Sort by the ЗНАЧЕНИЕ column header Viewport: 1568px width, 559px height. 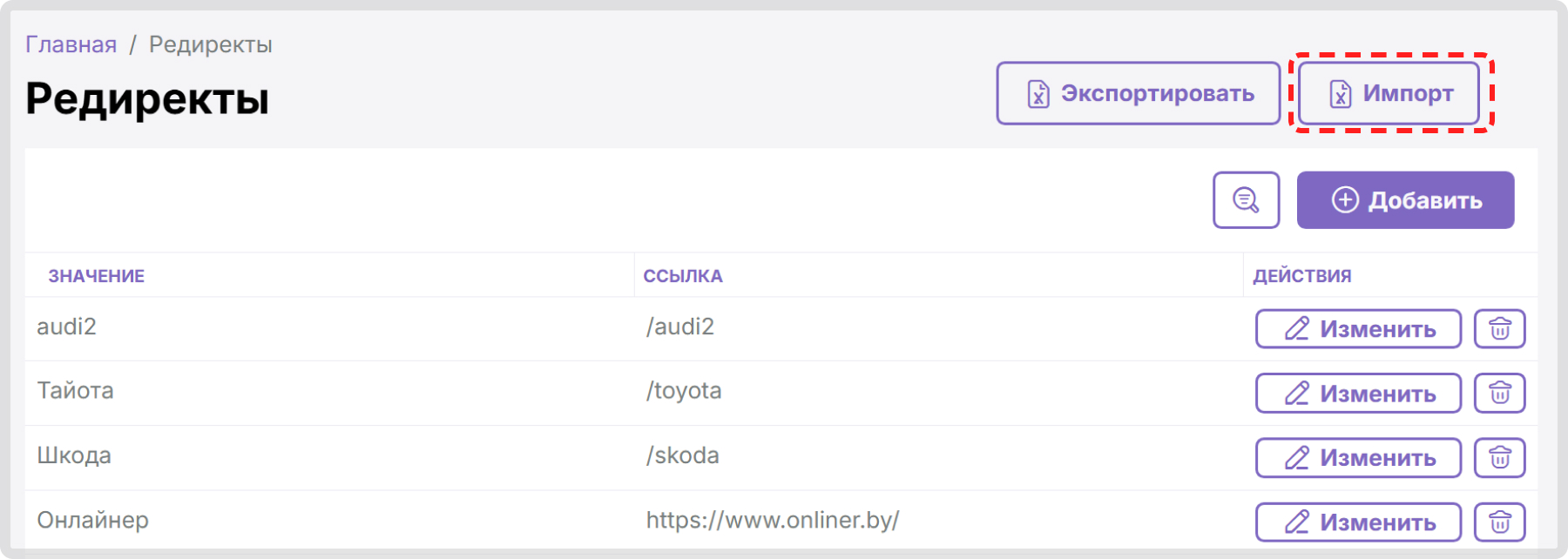point(97,276)
